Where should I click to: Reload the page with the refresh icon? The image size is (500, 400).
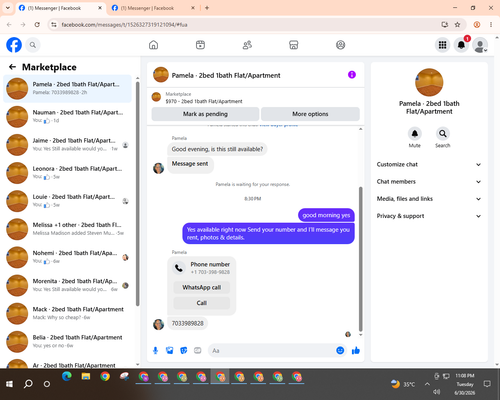pyautogui.click(x=37, y=25)
